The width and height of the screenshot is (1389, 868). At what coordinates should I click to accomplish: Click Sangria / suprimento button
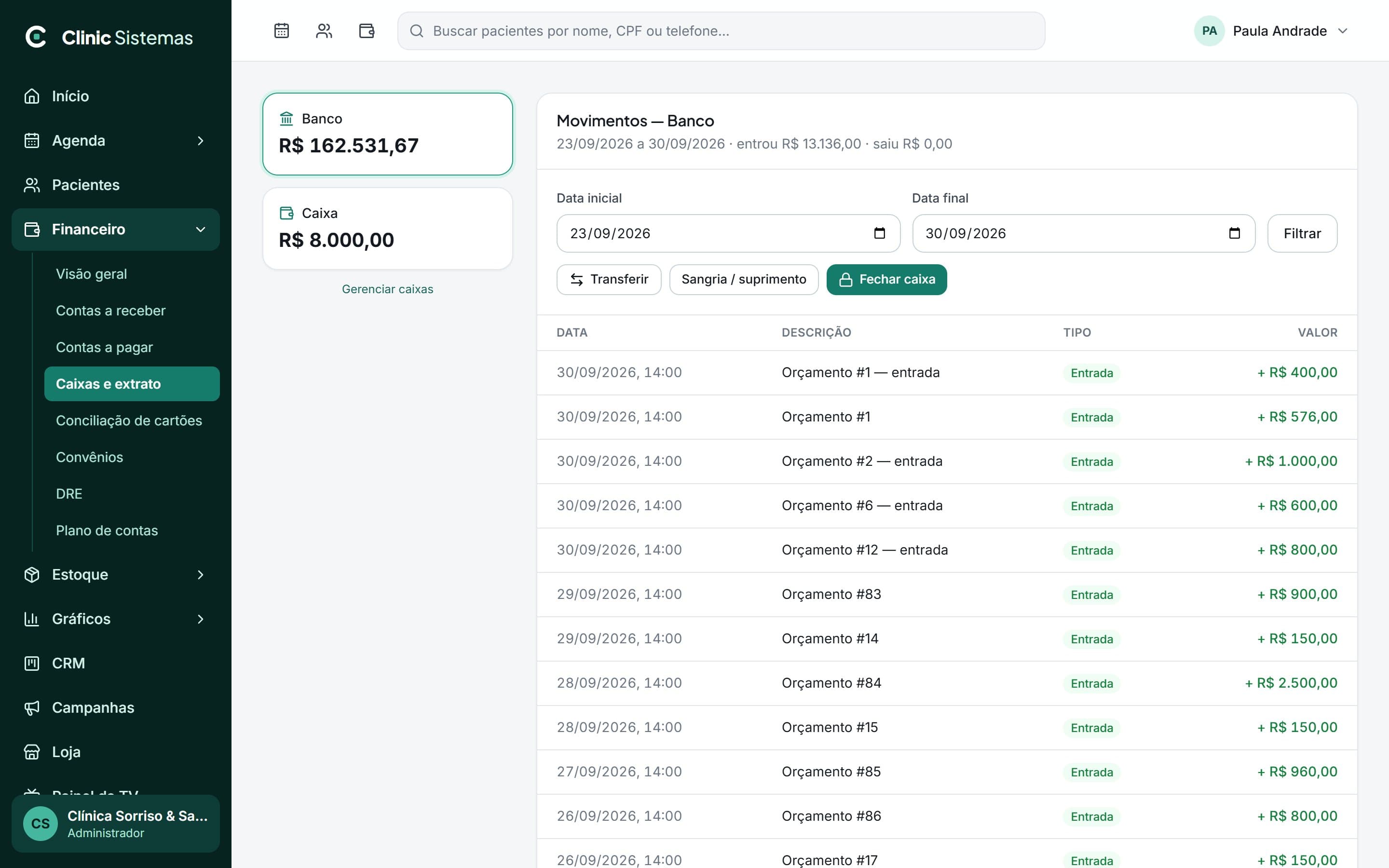(743, 280)
